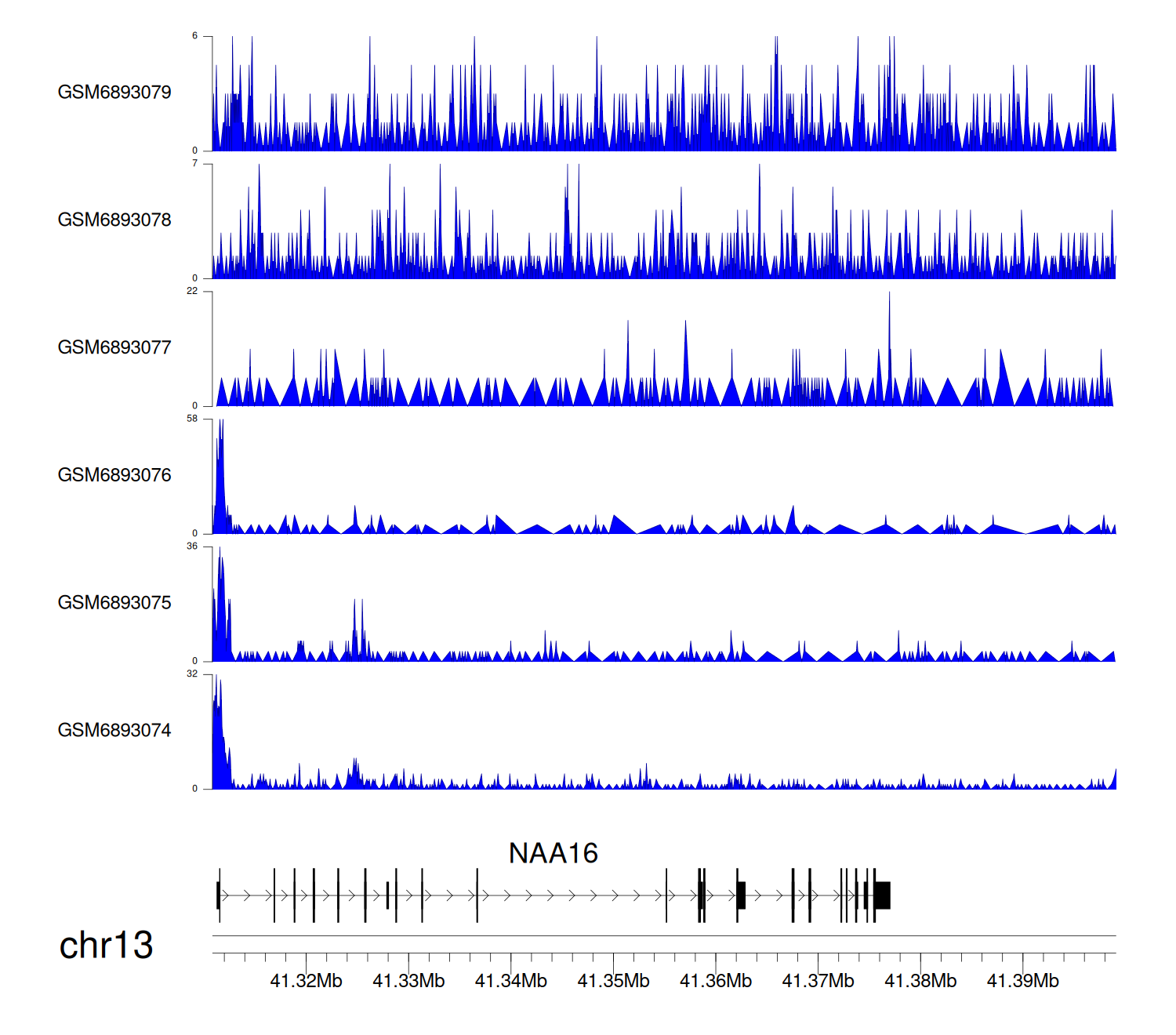Select the GSM6893076 track label
The width and height of the screenshot is (1176, 1035).
[114, 475]
